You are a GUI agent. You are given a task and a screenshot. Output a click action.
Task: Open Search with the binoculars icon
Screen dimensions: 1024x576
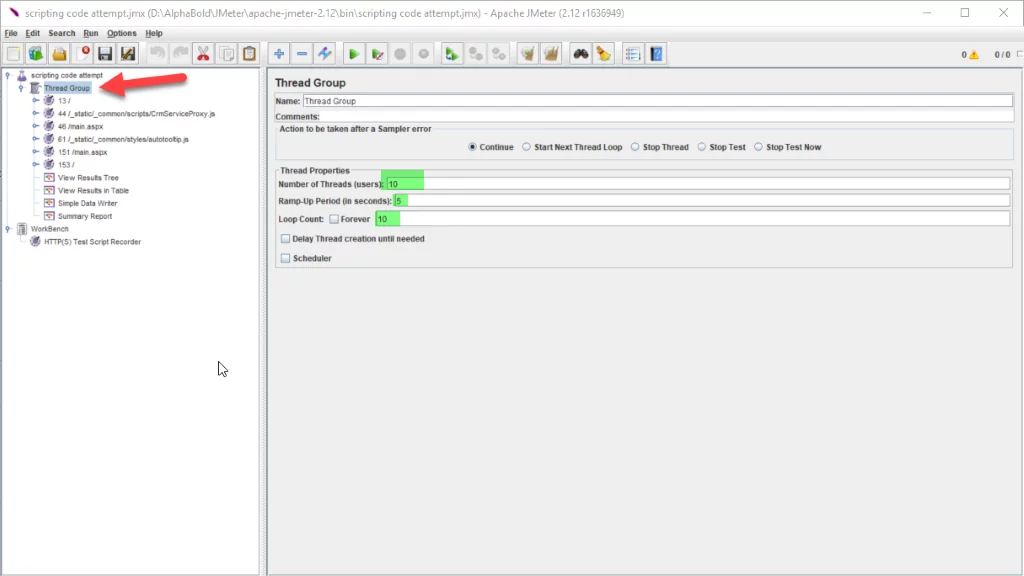pyautogui.click(x=581, y=54)
